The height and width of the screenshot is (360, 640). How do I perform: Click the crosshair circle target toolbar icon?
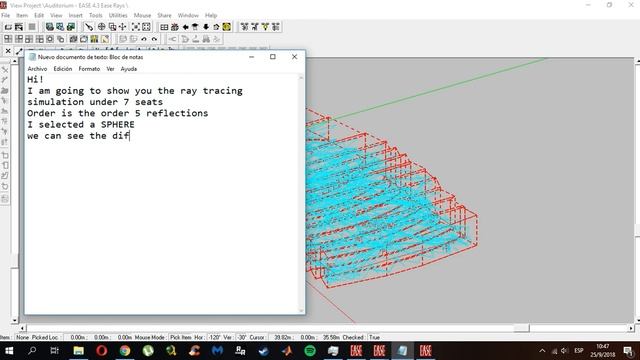coord(101,27)
